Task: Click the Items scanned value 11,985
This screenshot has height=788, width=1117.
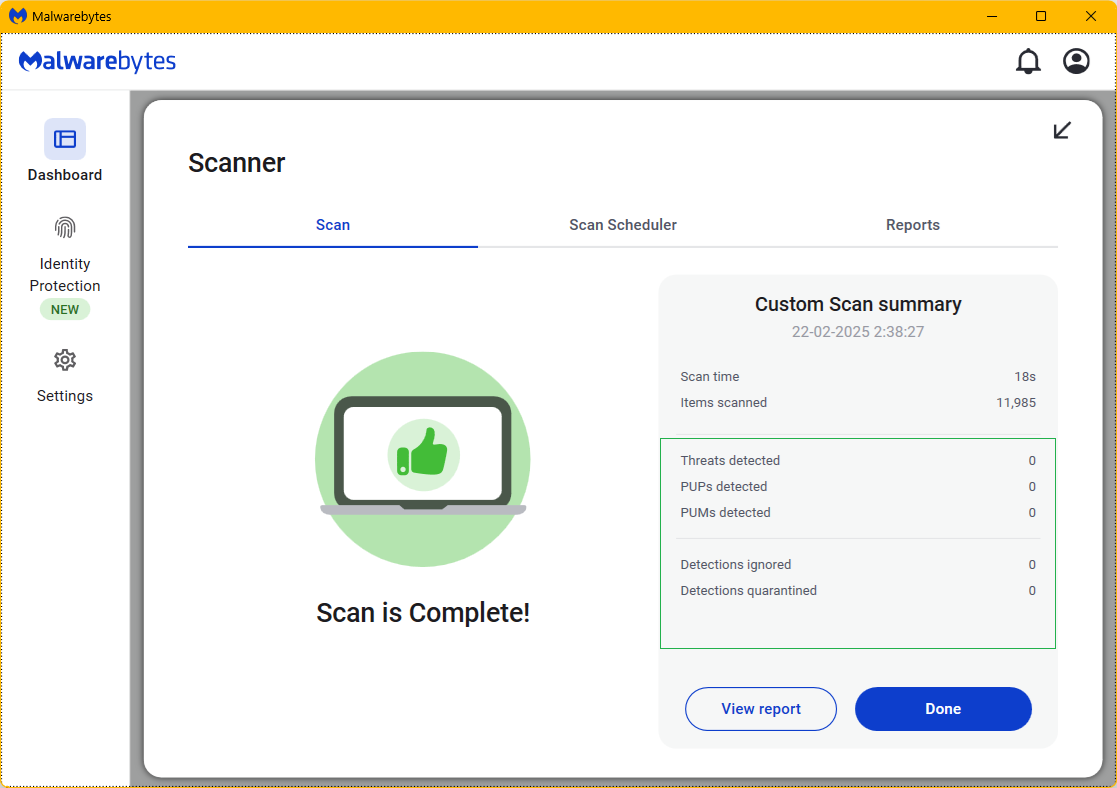Action: point(1016,403)
